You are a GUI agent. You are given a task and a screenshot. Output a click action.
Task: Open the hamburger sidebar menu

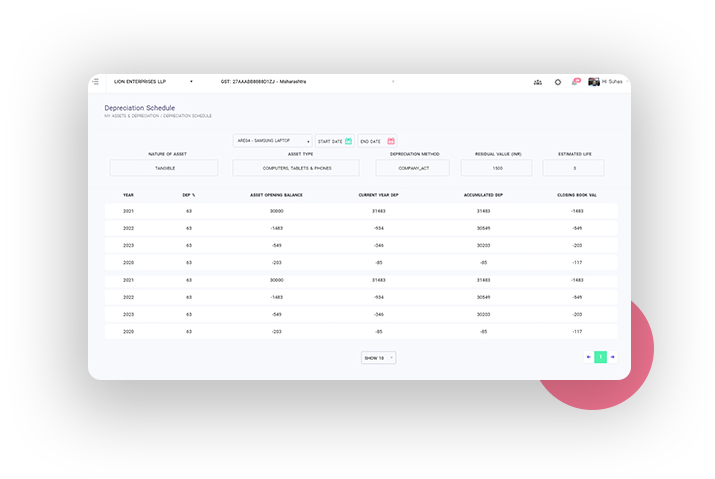96,82
